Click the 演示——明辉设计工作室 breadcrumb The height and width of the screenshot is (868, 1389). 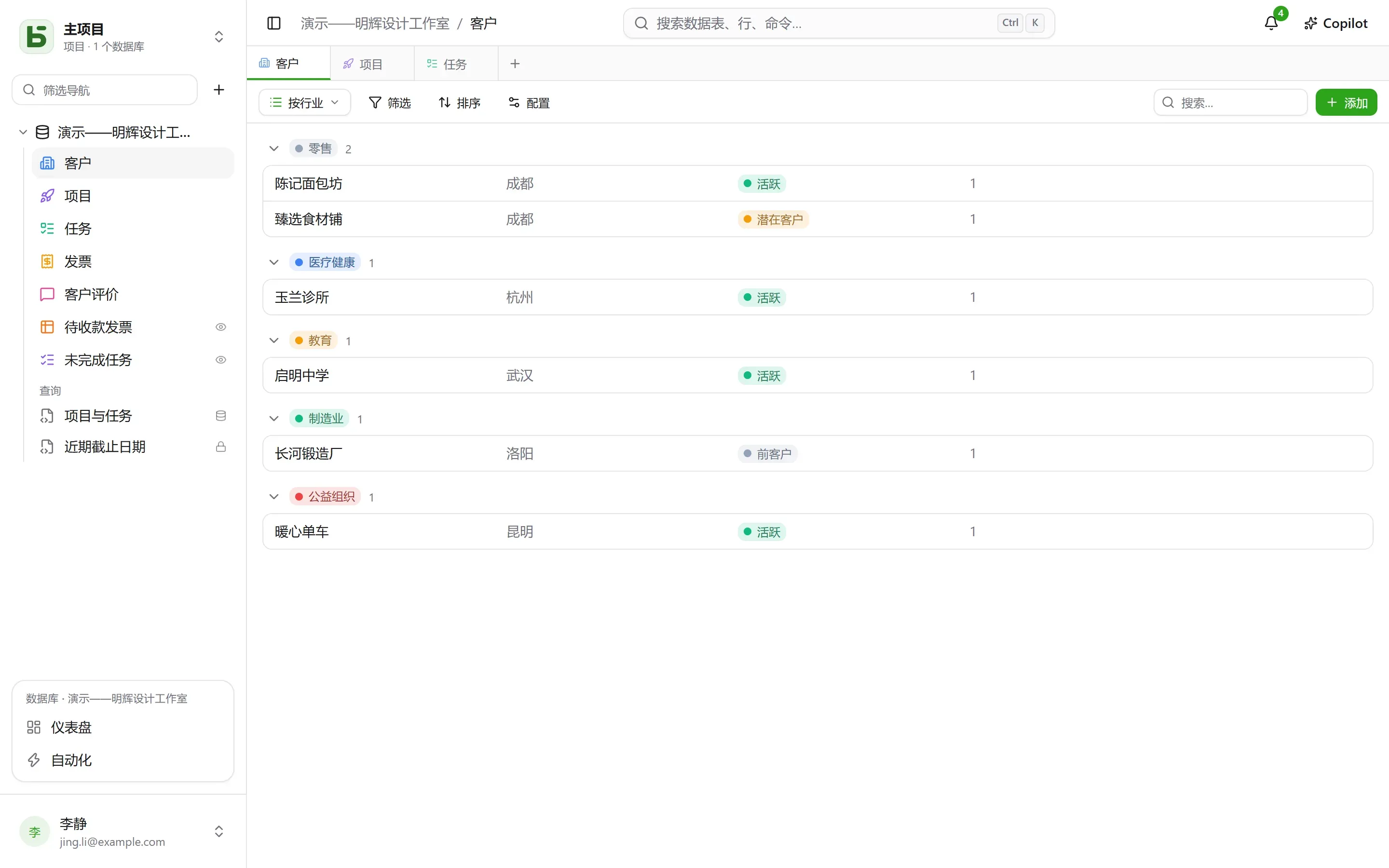click(375, 23)
